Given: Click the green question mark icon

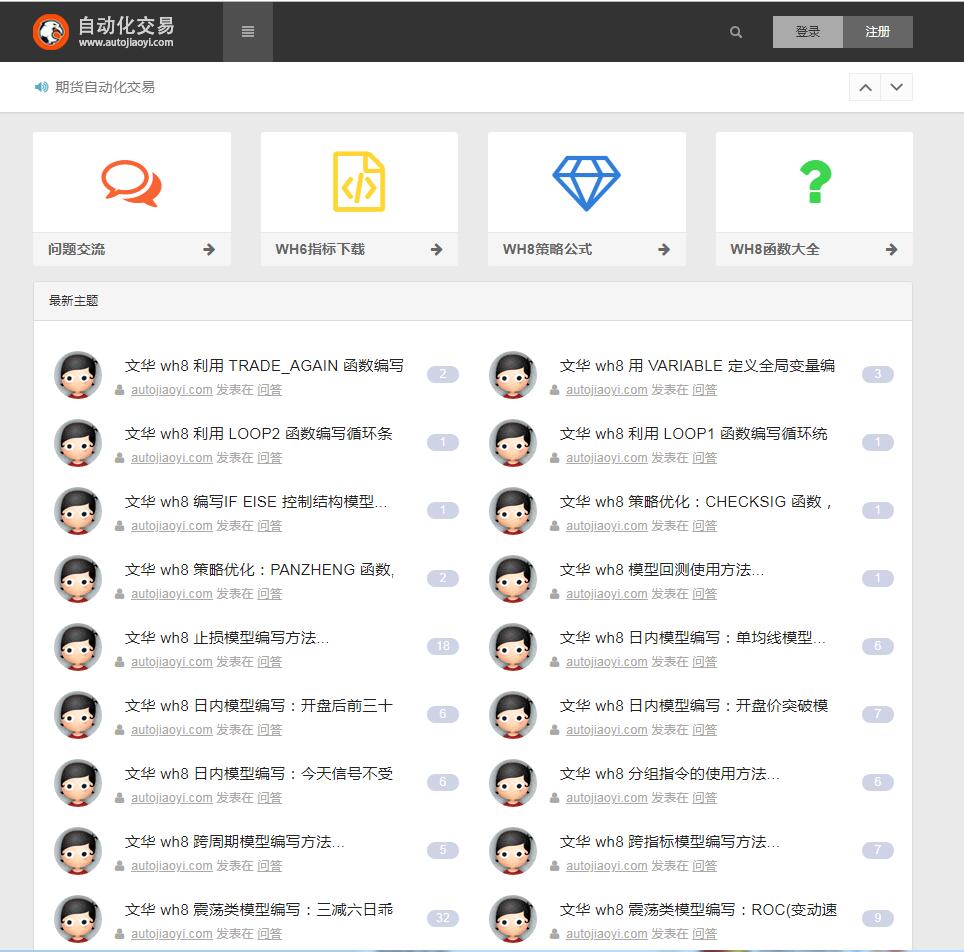Looking at the screenshot, I should pyautogui.click(x=815, y=182).
